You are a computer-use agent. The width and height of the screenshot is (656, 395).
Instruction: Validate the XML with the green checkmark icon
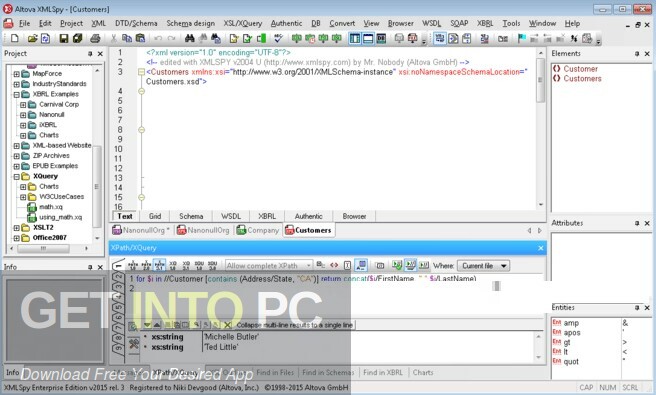click(x=247, y=38)
